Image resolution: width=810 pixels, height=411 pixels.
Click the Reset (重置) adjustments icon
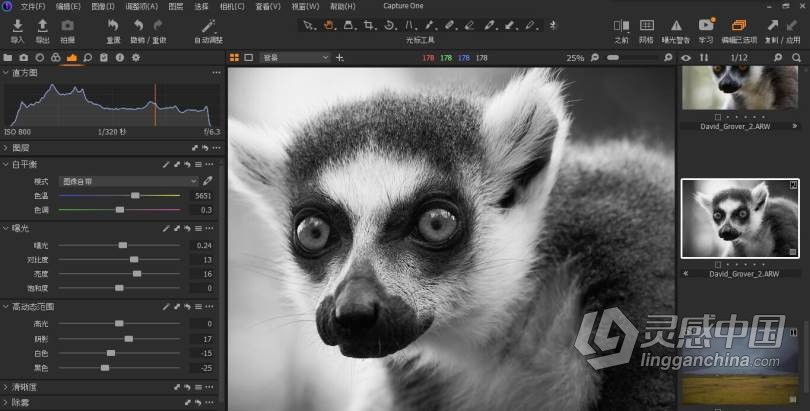[x=113, y=25]
